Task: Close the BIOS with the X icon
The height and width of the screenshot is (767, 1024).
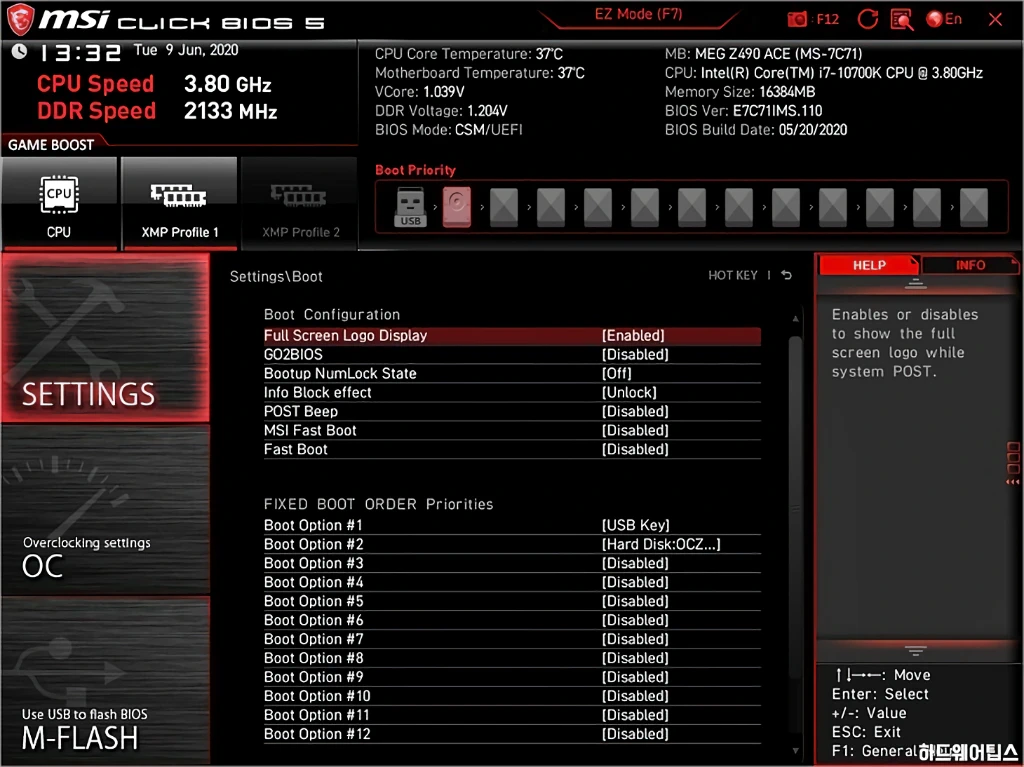Action: coord(995,20)
